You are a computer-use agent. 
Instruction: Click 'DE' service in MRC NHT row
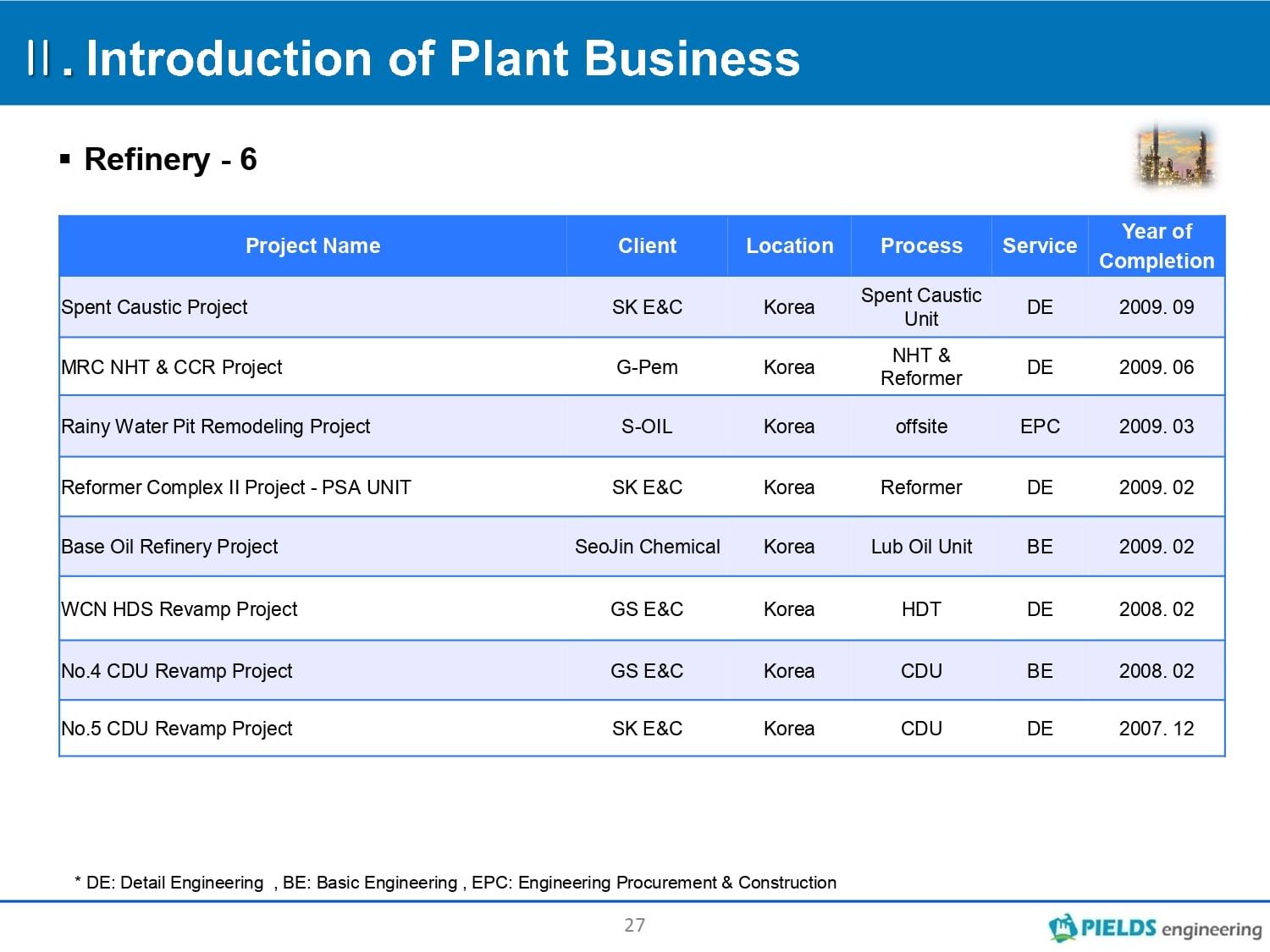tap(1040, 367)
